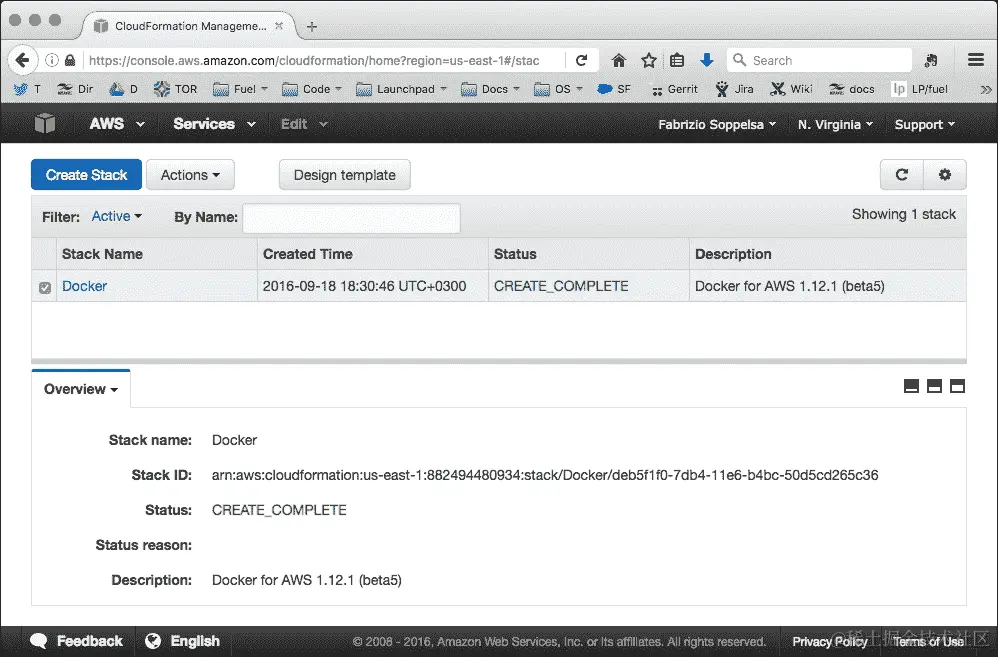
Task: Click the refresh stacks icon
Action: click(x=901, y=174)
